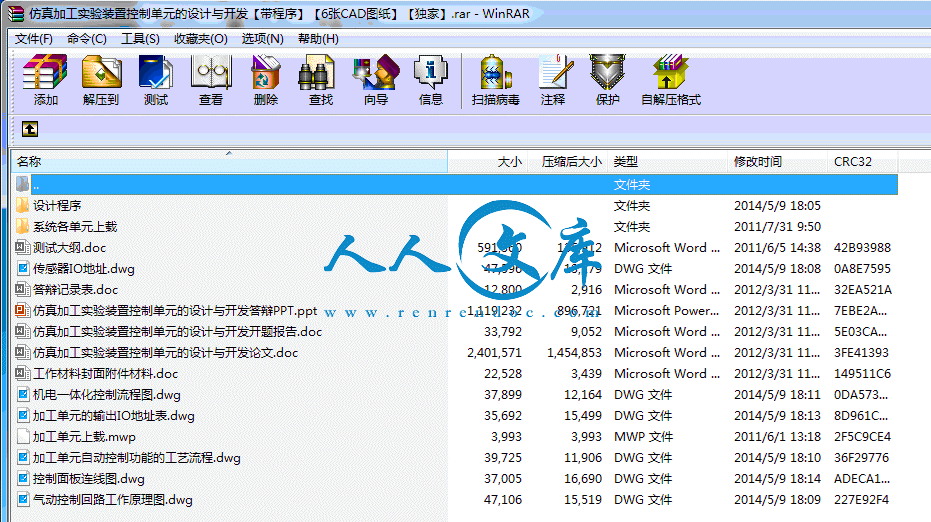
Task: Select 加工单元的输出IO地址表.dwg file name
Action: point(114,416)
